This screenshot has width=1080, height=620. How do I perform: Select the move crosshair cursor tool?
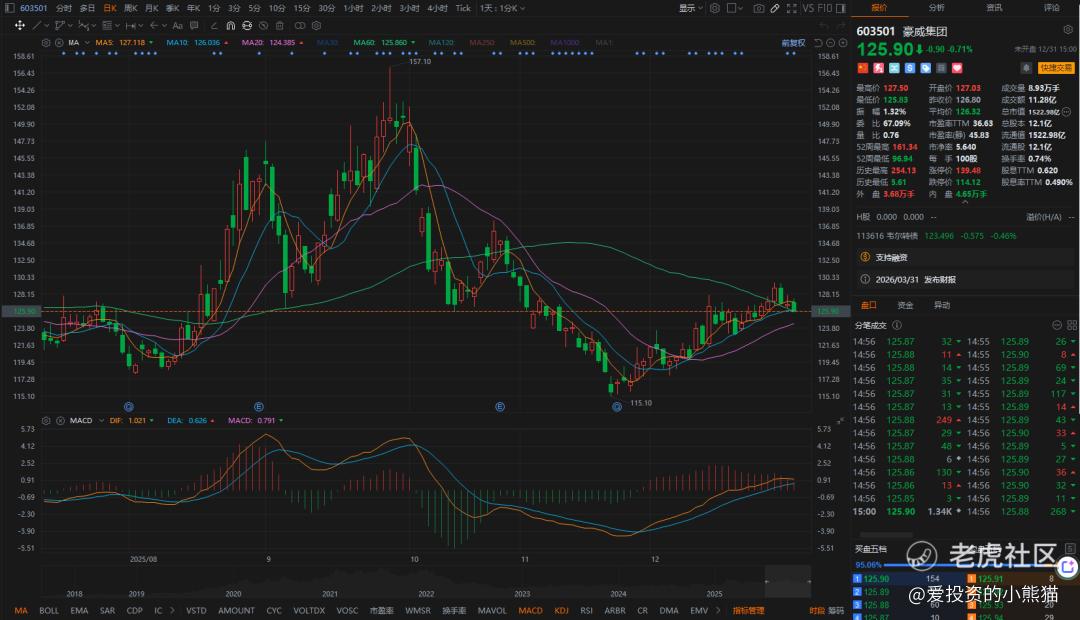20,25
